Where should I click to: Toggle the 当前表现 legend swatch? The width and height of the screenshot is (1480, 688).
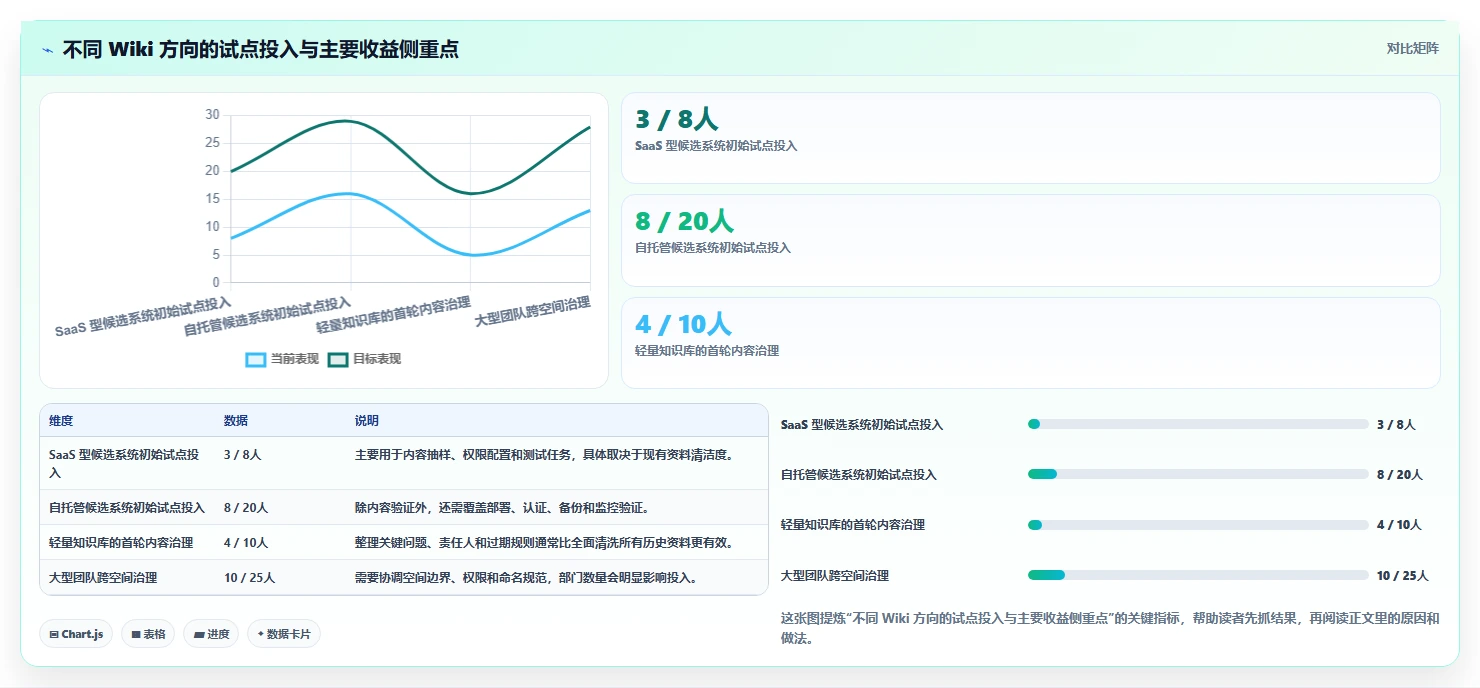(256, 359)
